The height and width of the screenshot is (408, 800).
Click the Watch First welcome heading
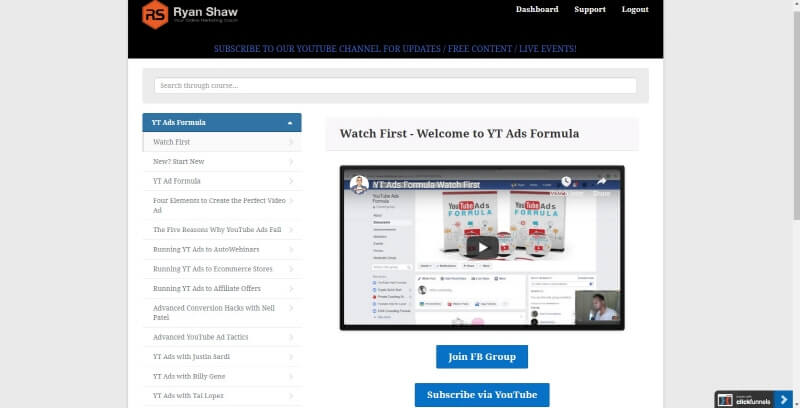tap(459, 134)
